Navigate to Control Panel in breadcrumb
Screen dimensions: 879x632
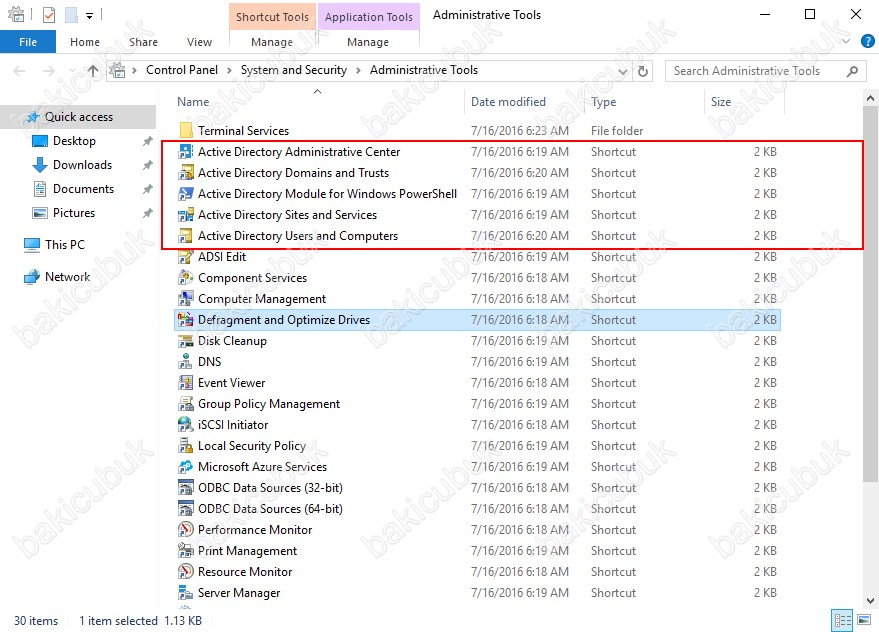pos(182,70)
